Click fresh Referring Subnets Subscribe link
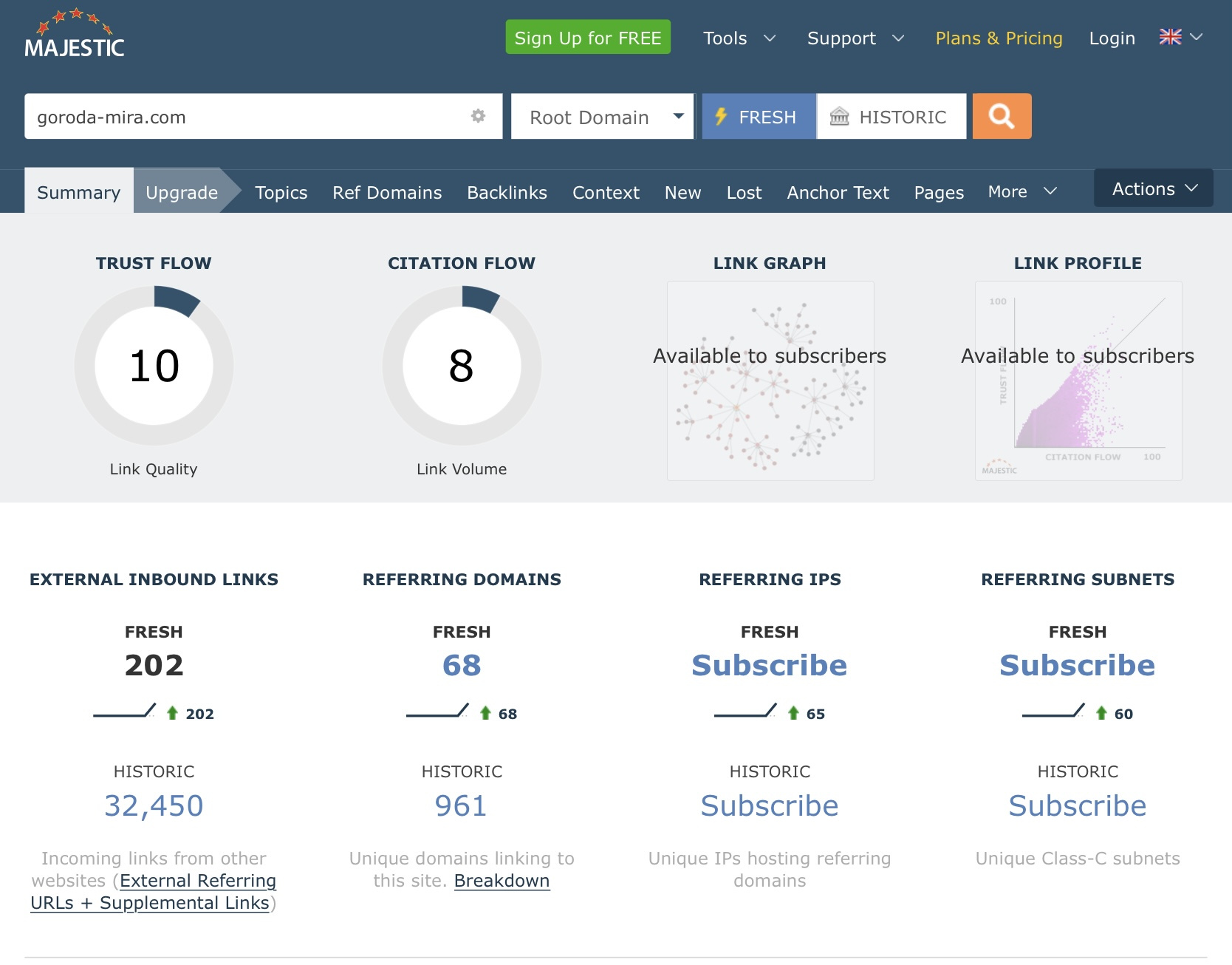 pos(1078,665)
